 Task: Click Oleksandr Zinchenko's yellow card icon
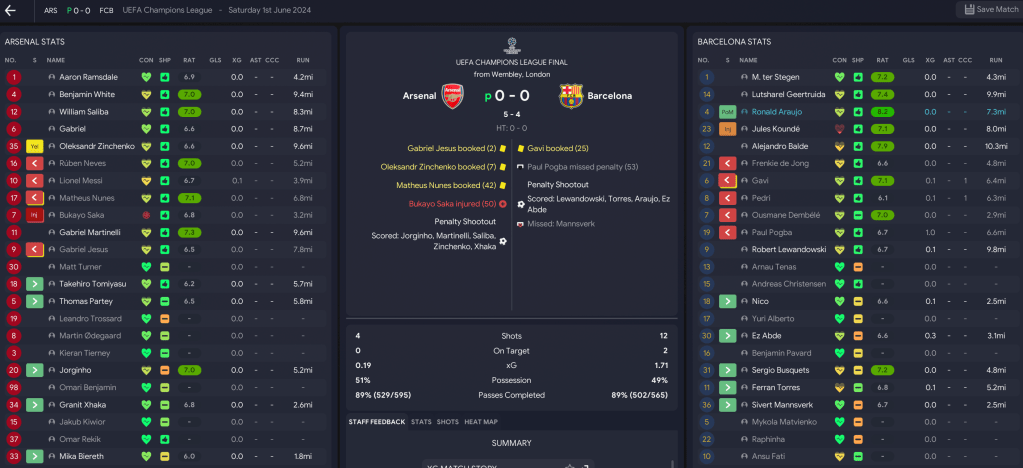coord(33,146)
